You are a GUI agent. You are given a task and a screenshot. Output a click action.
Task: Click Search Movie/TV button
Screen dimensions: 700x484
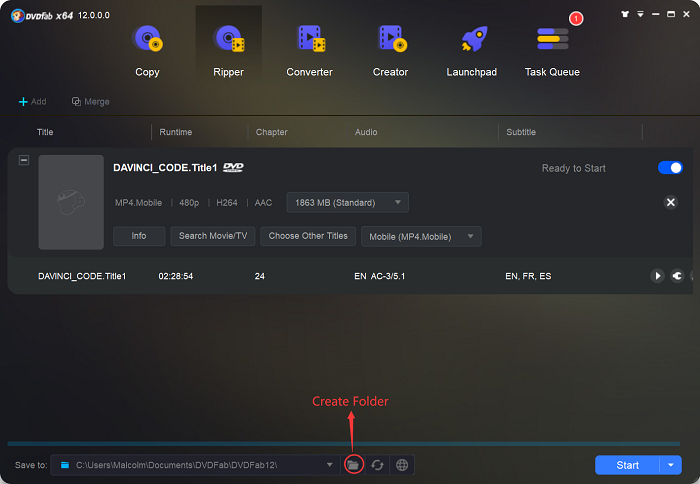(213, 236)
